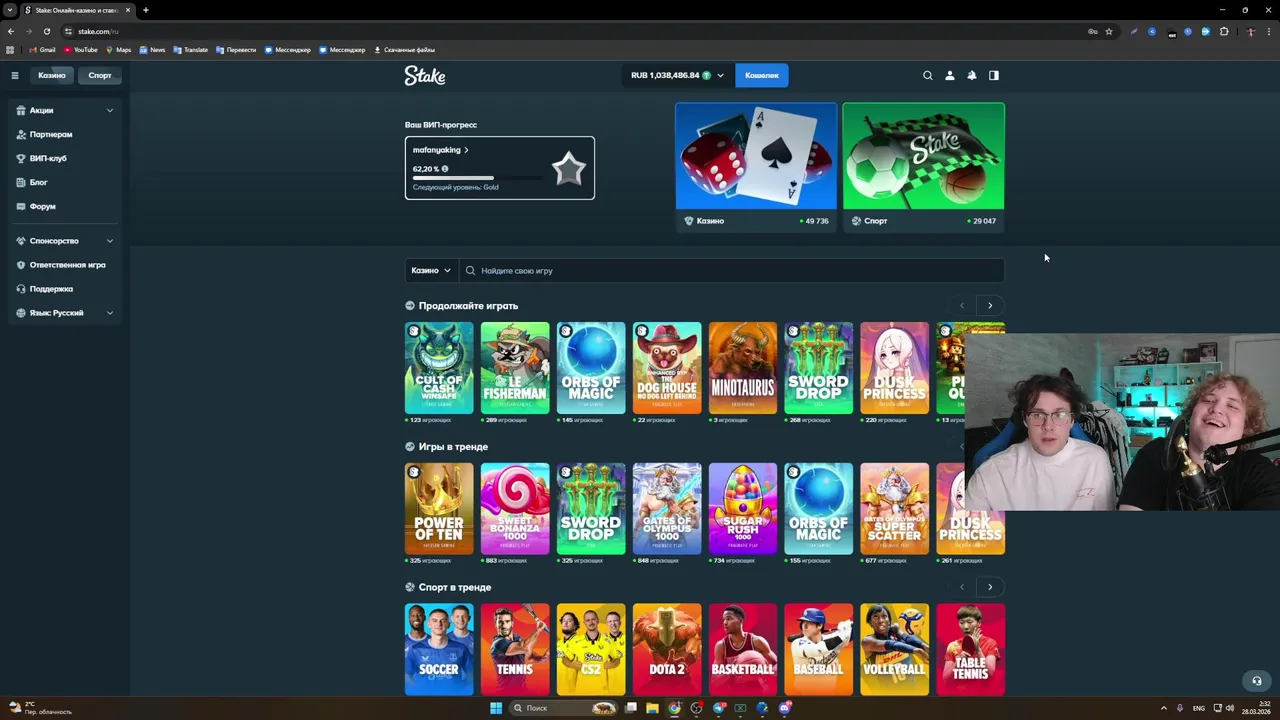Screen dimensions: 1280x720
Task: Open Cult of Cash game tile
Action: pos(439,368)
